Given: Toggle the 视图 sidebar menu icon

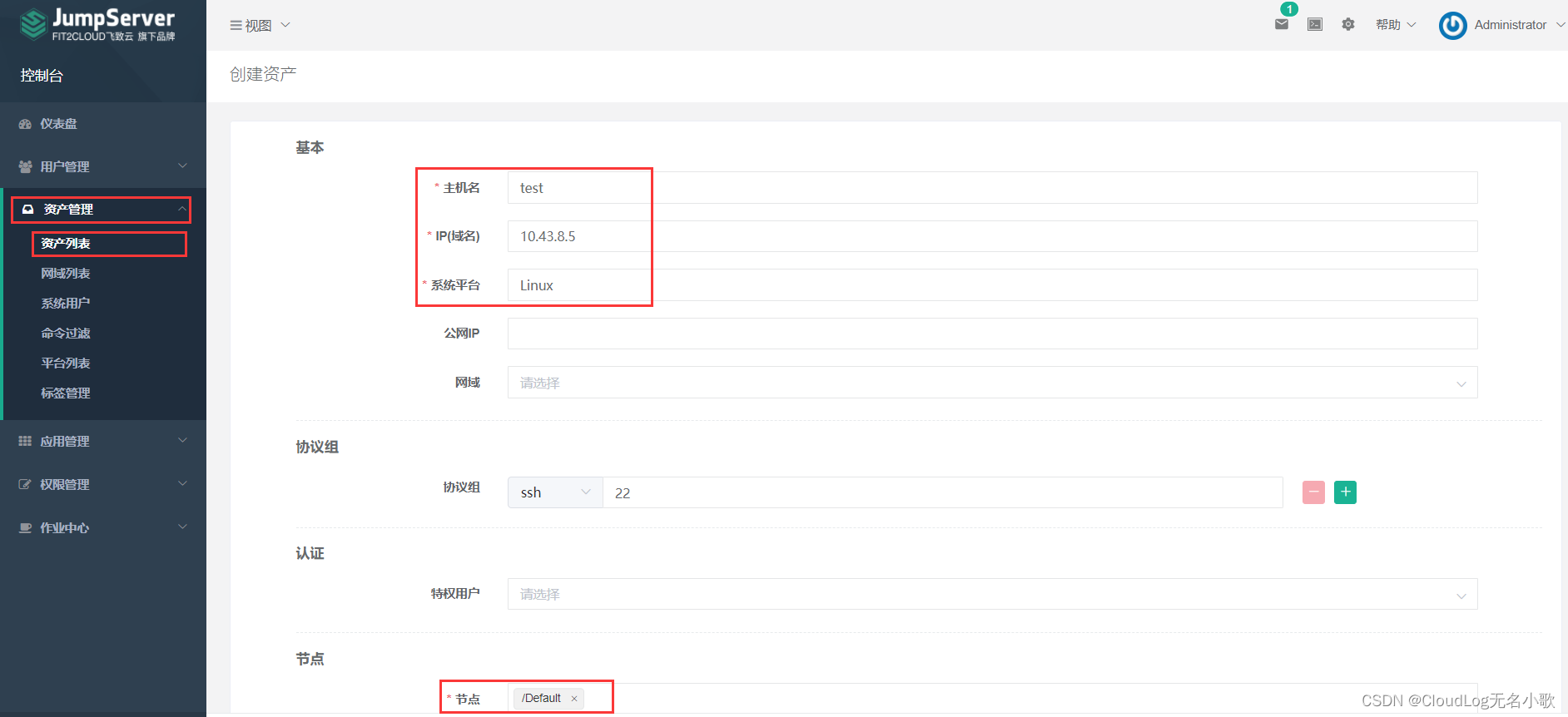Looking at the screenshot, I should click(x=236, y=26).
